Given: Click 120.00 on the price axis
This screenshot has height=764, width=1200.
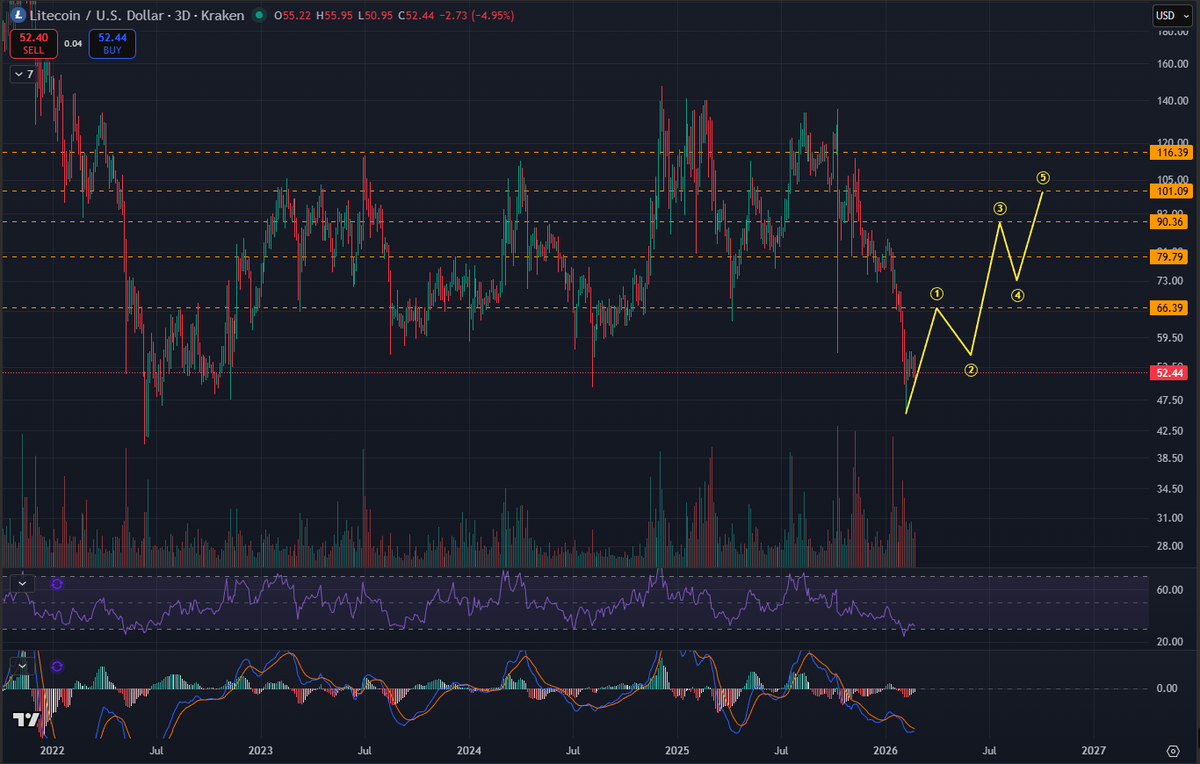Looking at the screenshot, I should [x=1171, y=143].
